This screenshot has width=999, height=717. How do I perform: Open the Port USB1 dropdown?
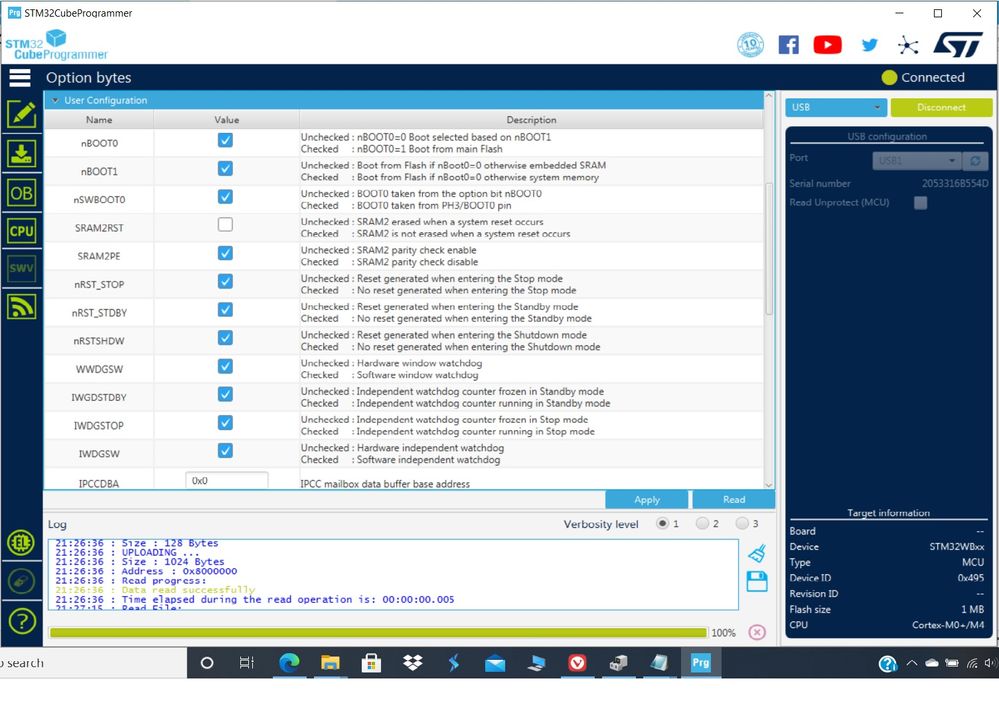pyautogui.click(x=916, y=161)
